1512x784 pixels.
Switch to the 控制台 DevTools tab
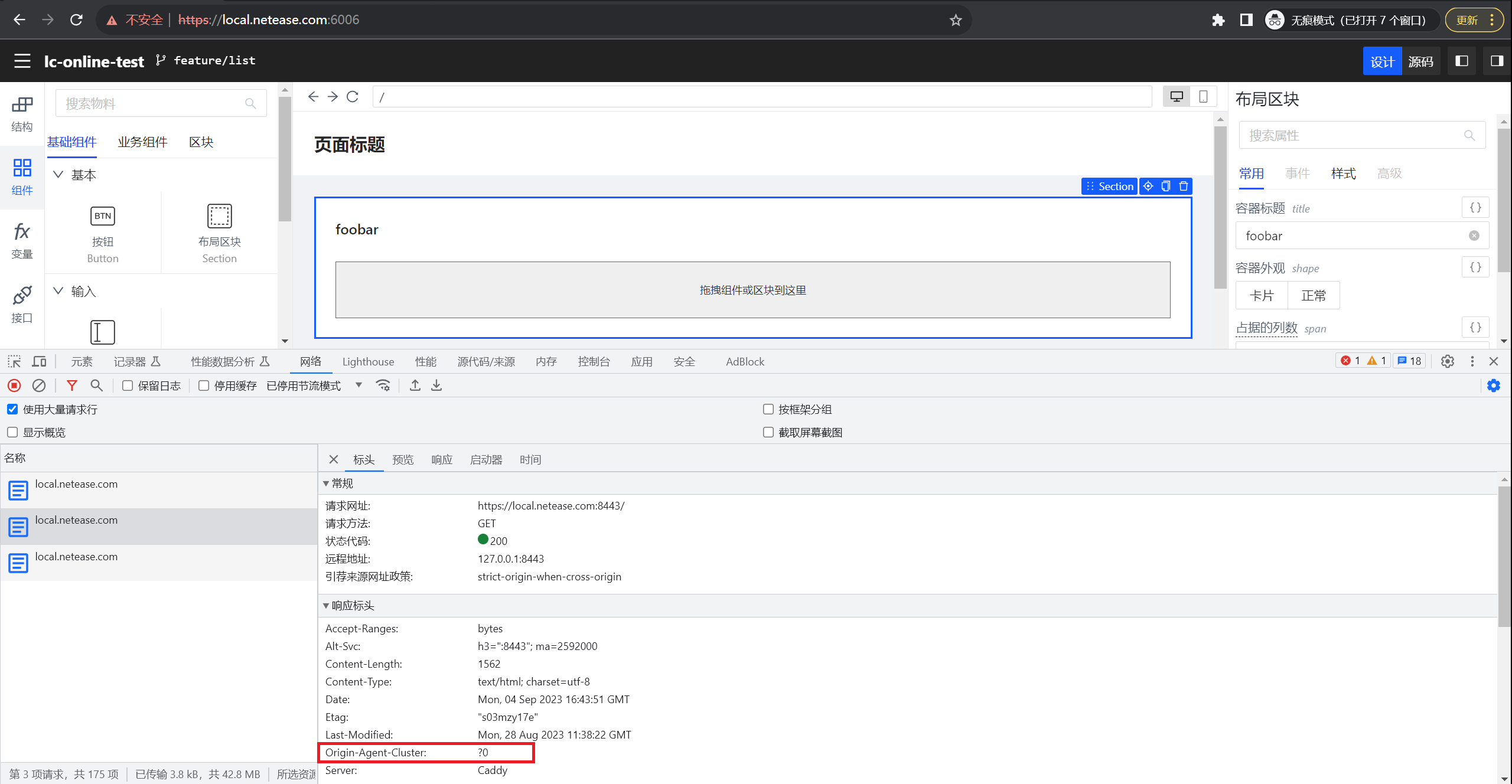click(x=594, y=361)
